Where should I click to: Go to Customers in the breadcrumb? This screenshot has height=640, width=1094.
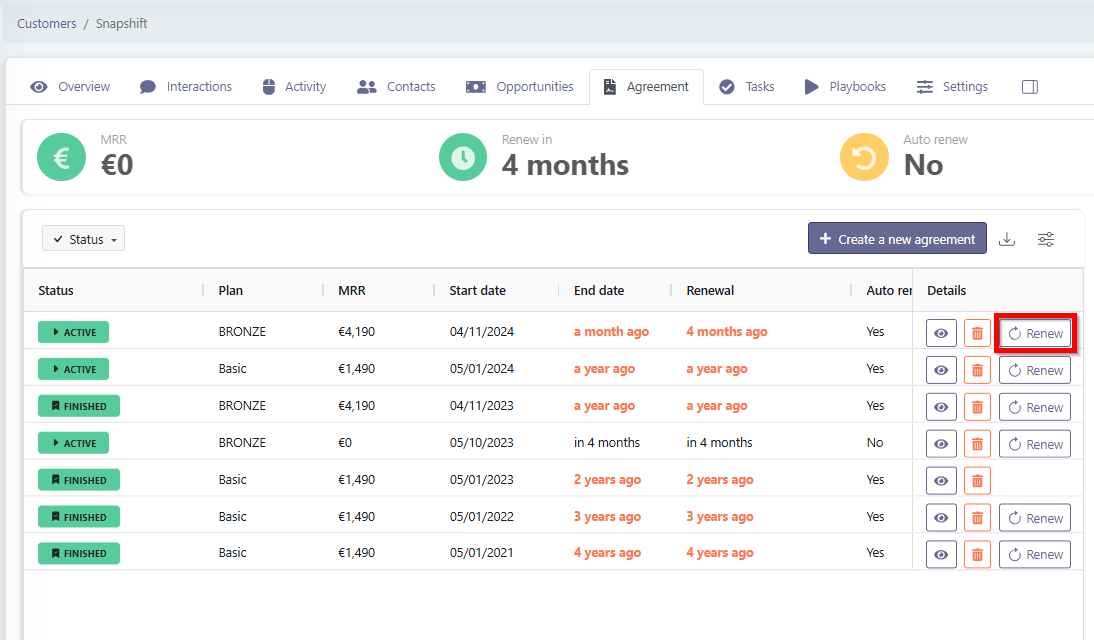coord(46,23)
